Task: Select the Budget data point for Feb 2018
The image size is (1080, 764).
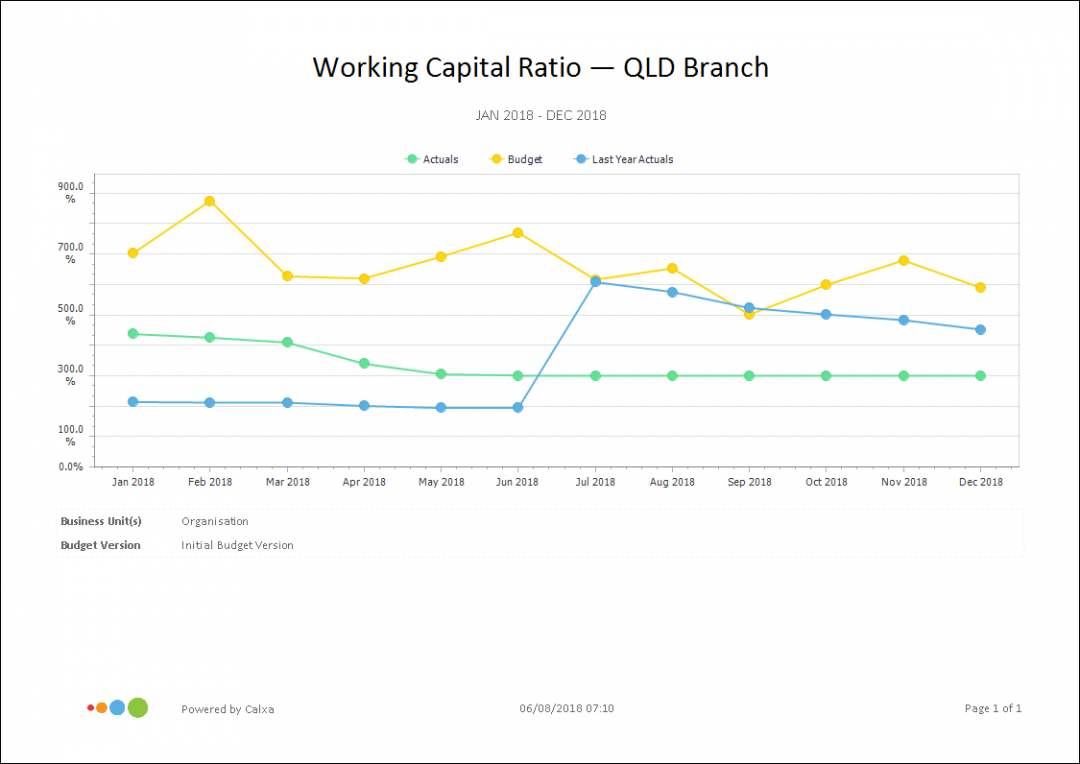Action: click(210, 201)
